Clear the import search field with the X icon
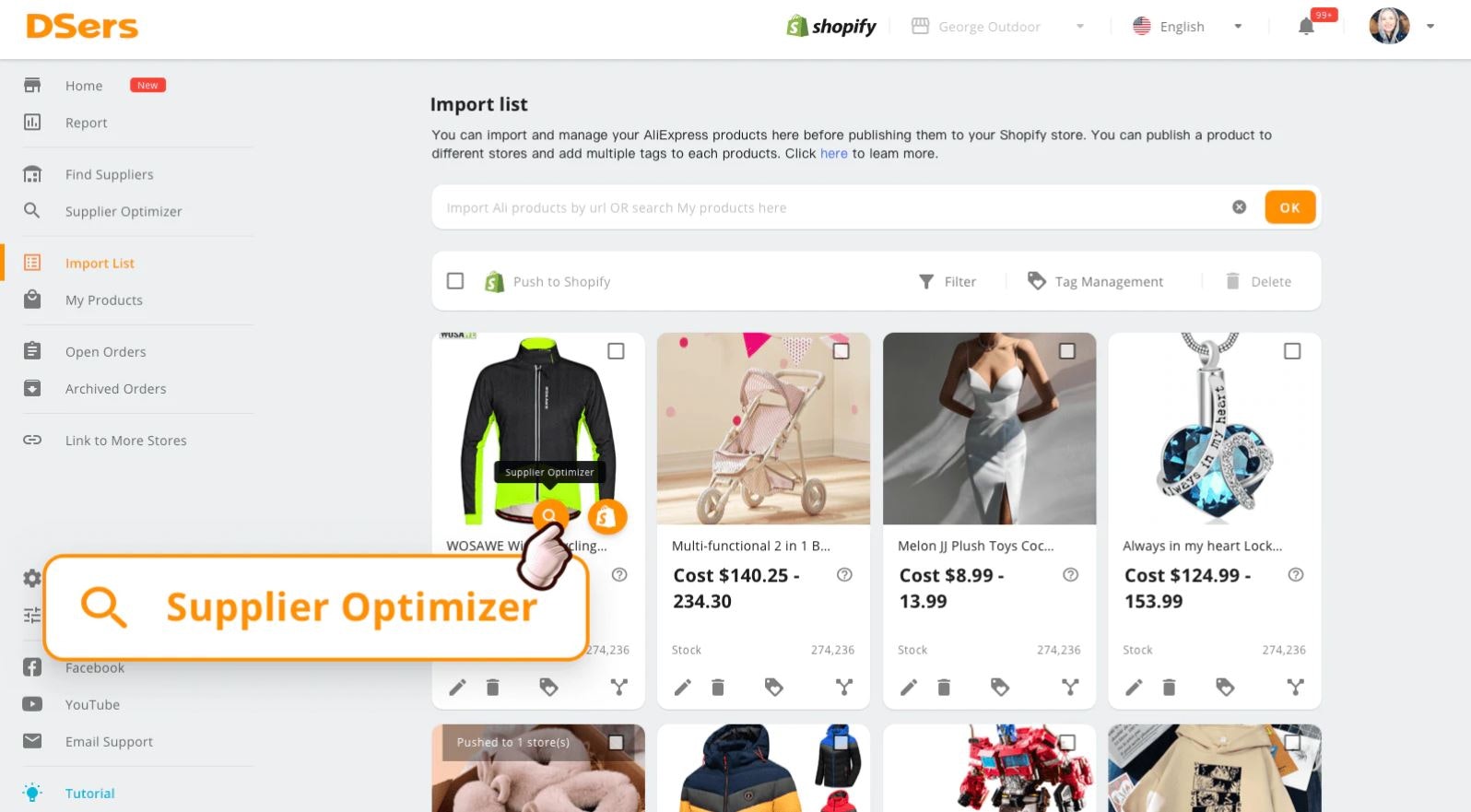 point(1240,207)
